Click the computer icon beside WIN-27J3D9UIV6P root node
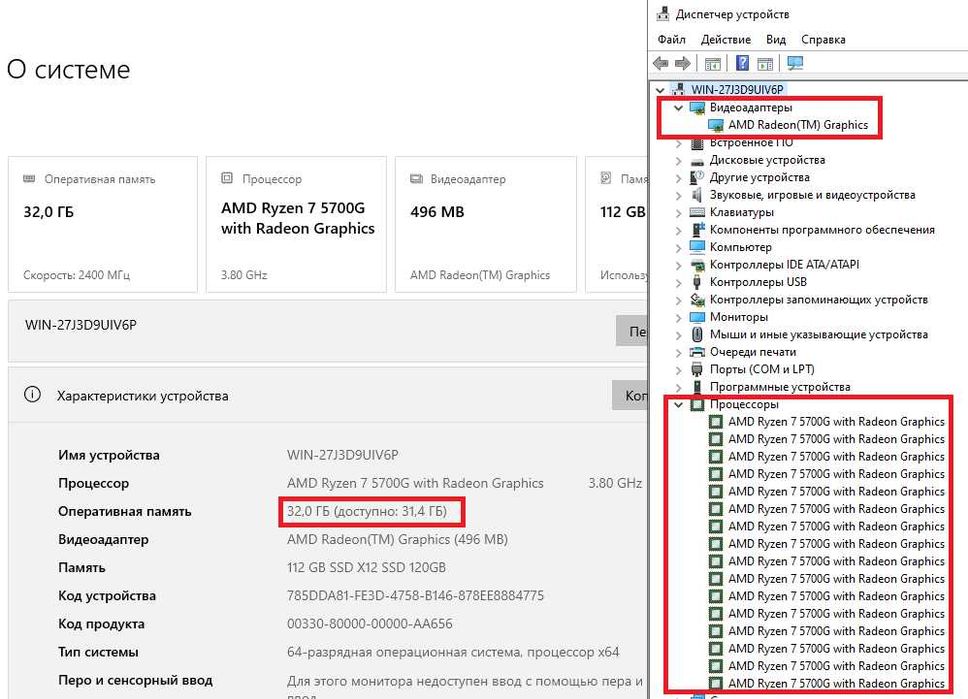 click(679, 90)
